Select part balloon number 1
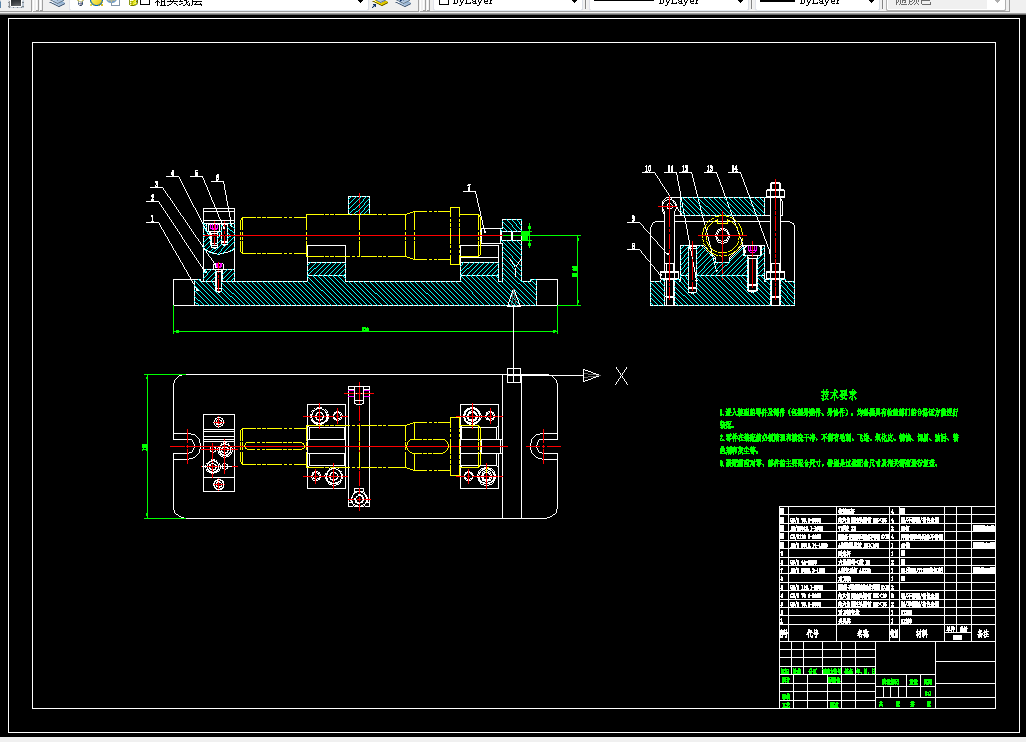1026x742 pixels. (x=152, y=219)
